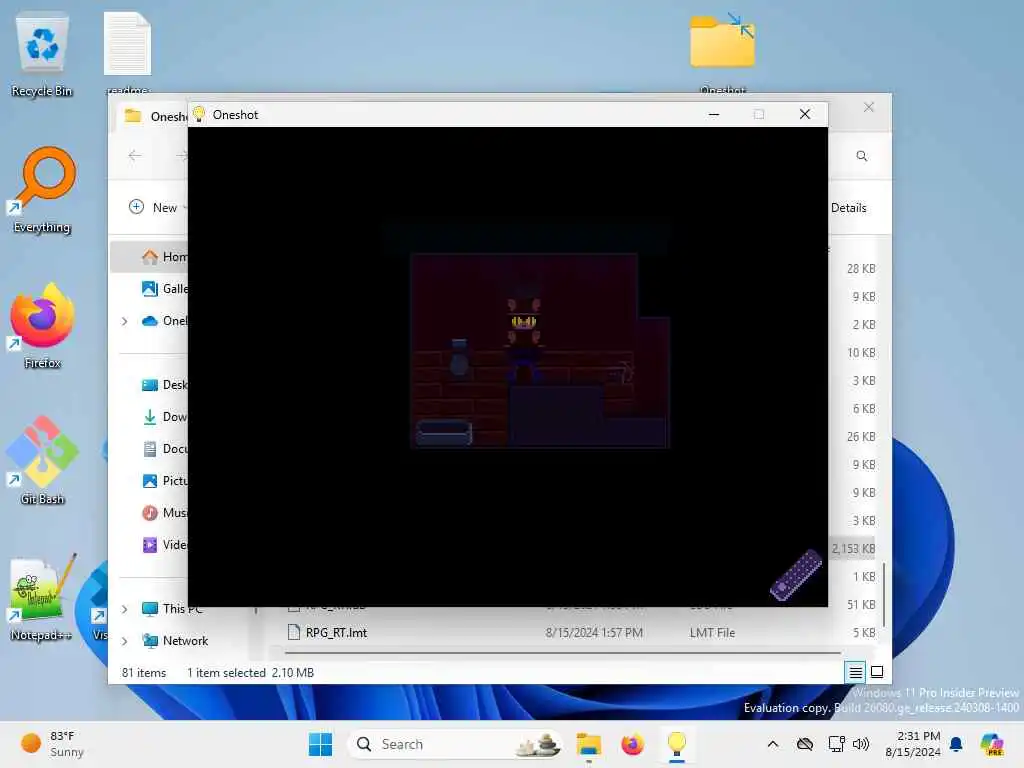
Task: Select Gallery in the Explorer sidebar
Action: click(163, 289)
